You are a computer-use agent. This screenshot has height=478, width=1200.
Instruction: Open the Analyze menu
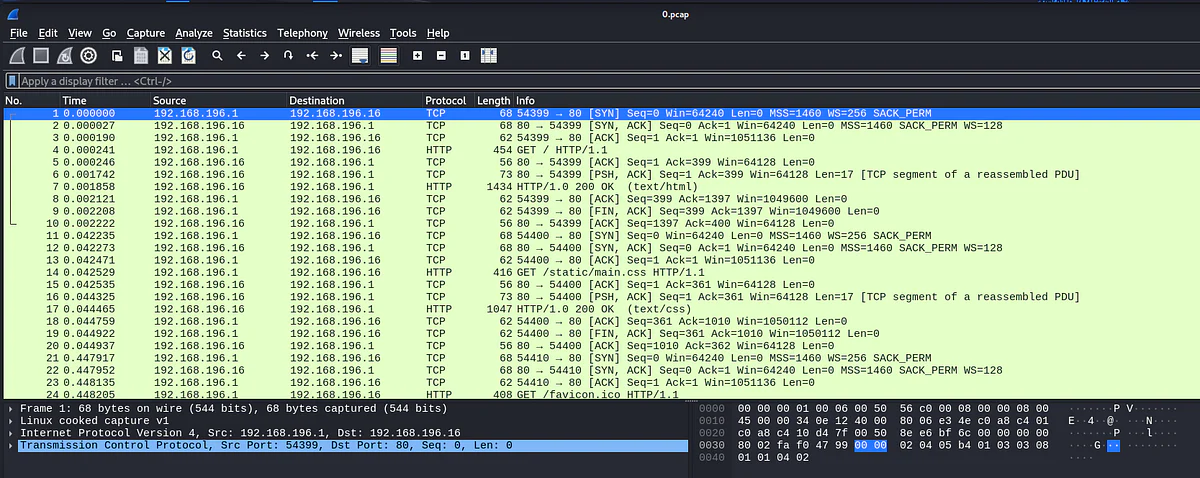[x=195, y=33]
